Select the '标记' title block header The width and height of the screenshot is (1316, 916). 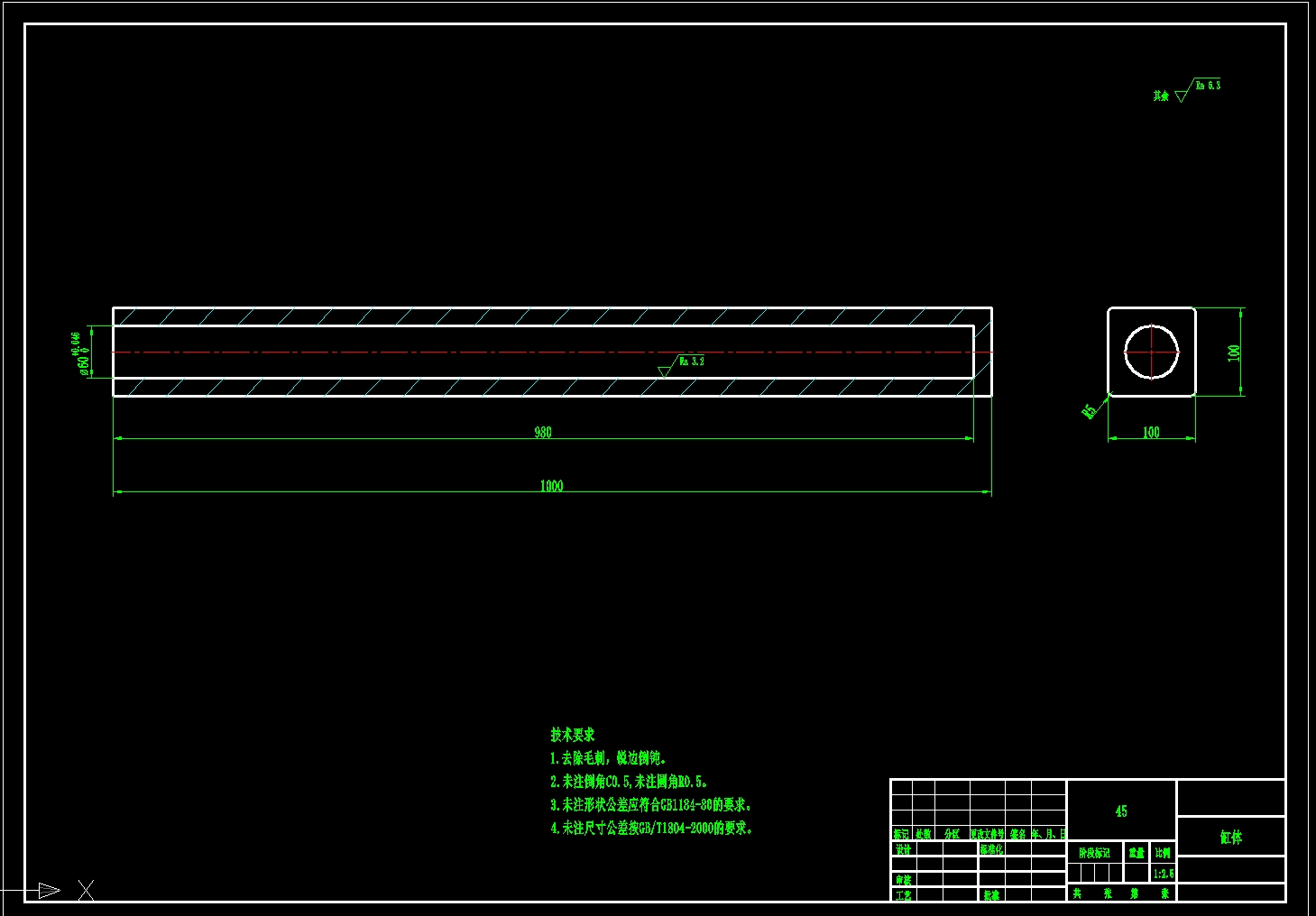click(901, 834)
